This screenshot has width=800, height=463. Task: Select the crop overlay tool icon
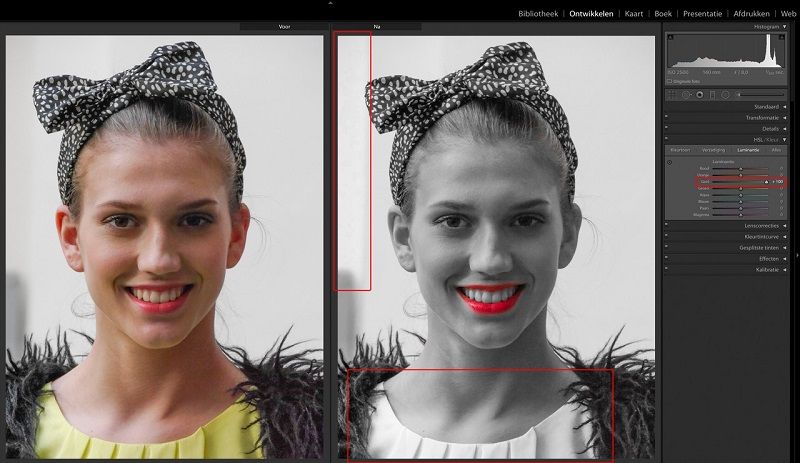[672, 94]
